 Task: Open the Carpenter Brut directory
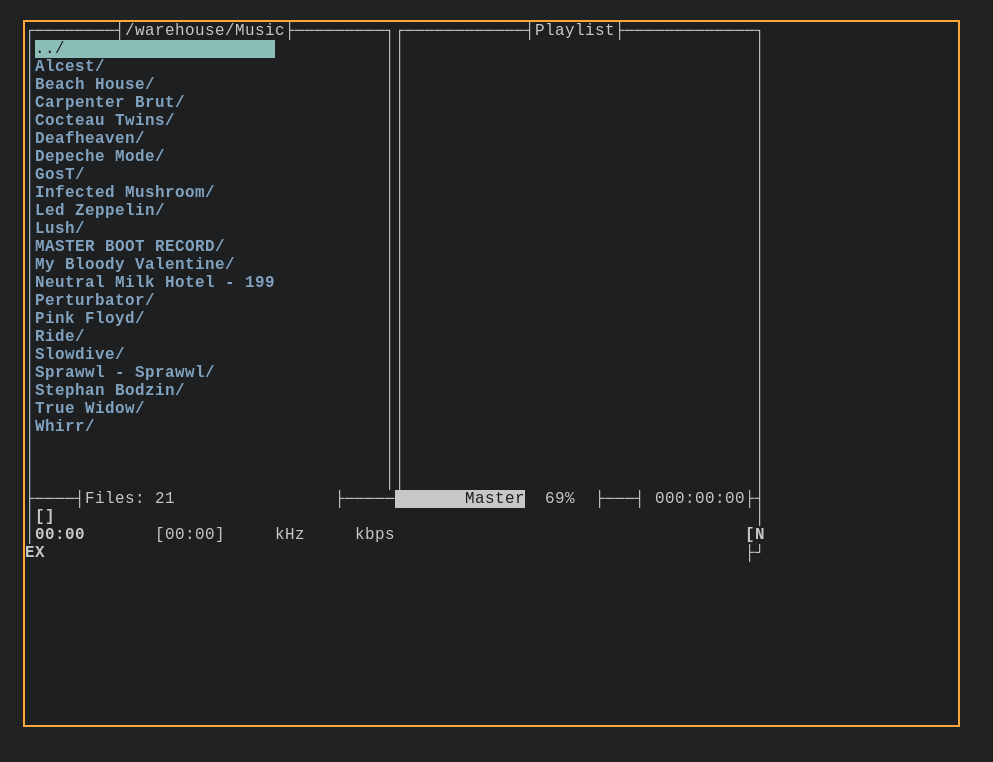[108, 102]
